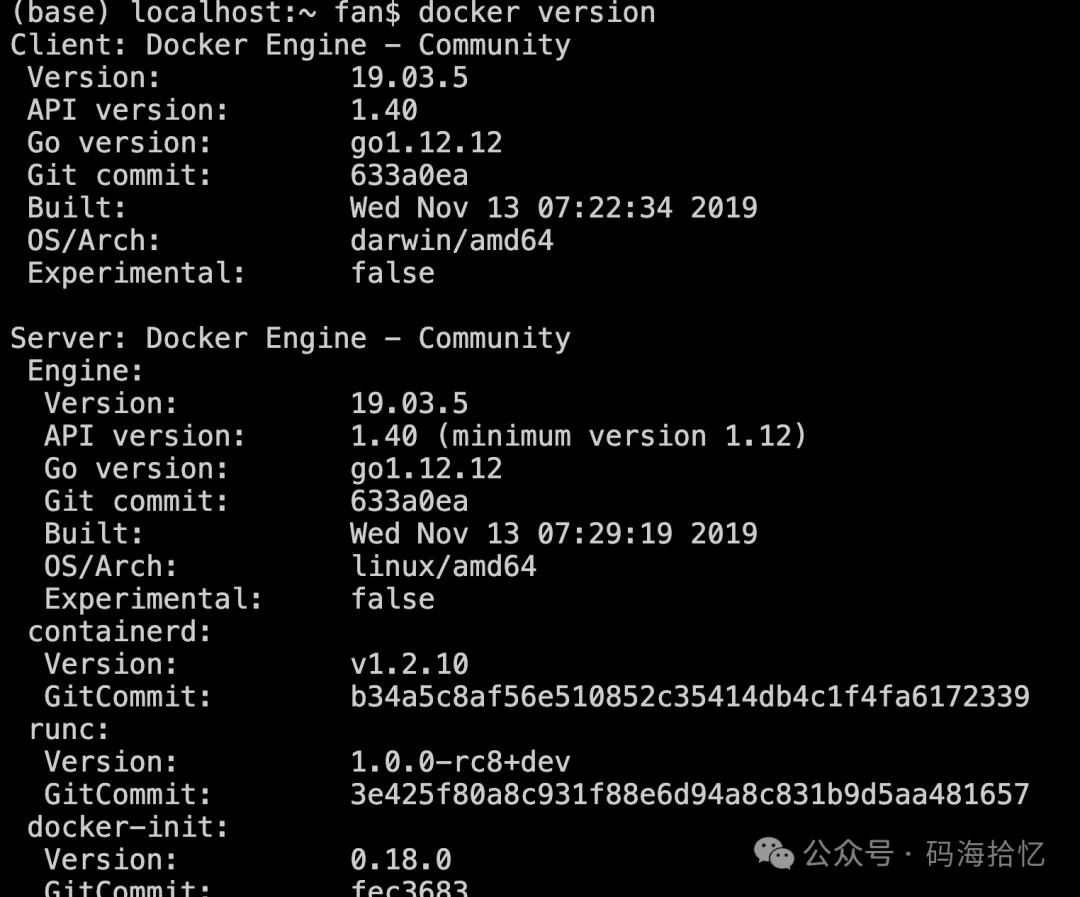Viewport: 1080px width, 897px height.
Task: Click the Client Go version go1.12.12
Action: (x=426, y=143)
